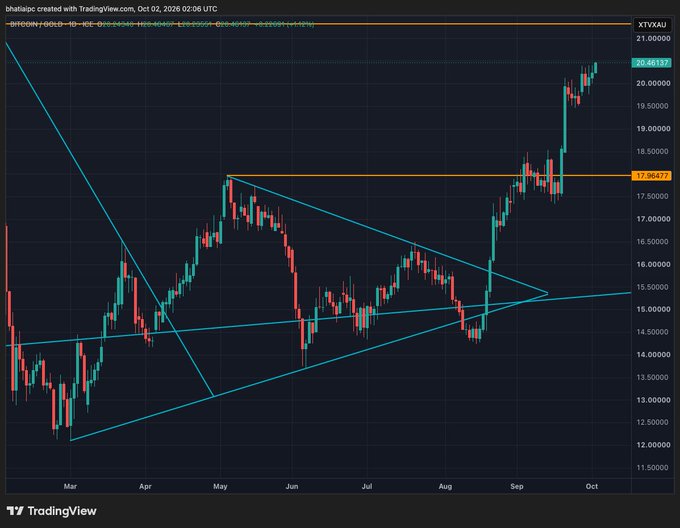The image size is (680, 528).
Task: Click the Apr label on time axis
Action: click(x=145, y=486)
